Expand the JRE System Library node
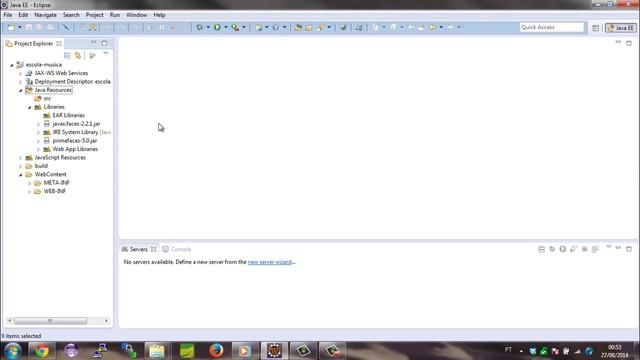640x360 pixels. pyautogui.click(x=39, y=132)
